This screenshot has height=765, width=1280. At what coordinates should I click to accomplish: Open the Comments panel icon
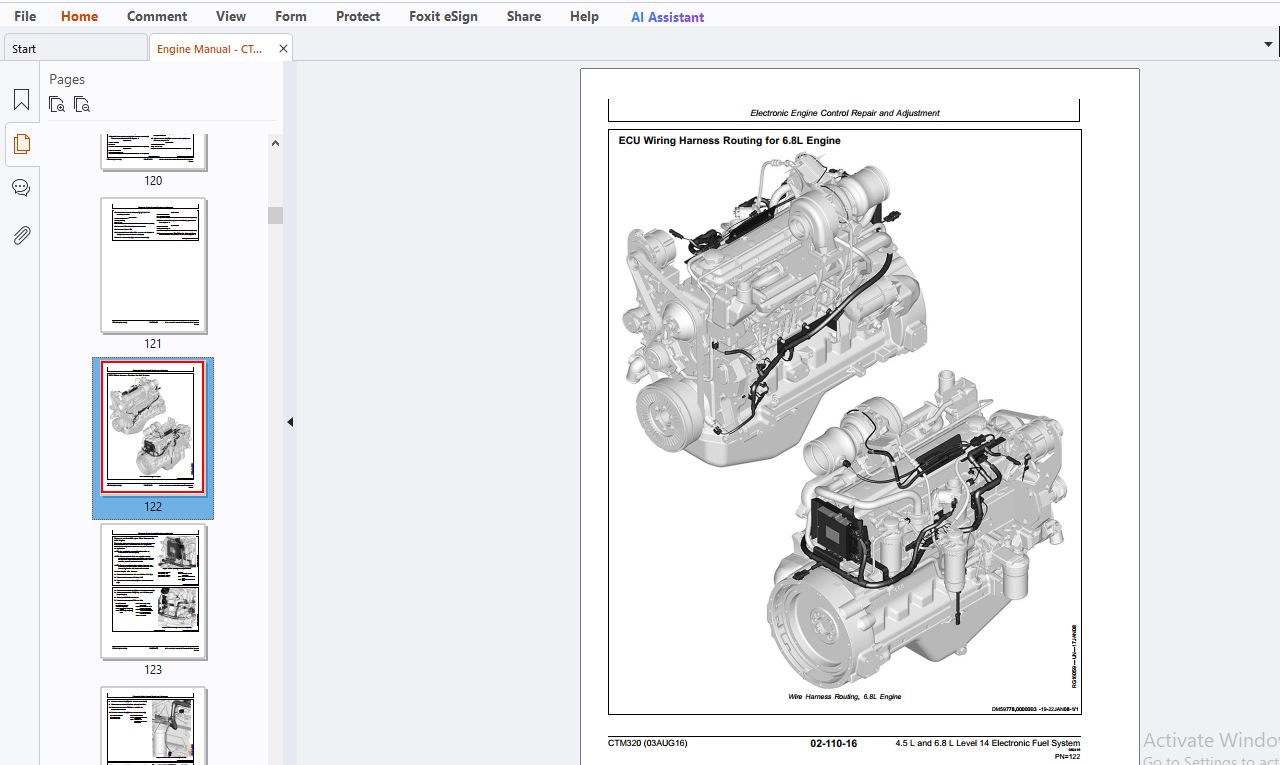(21, 188)
